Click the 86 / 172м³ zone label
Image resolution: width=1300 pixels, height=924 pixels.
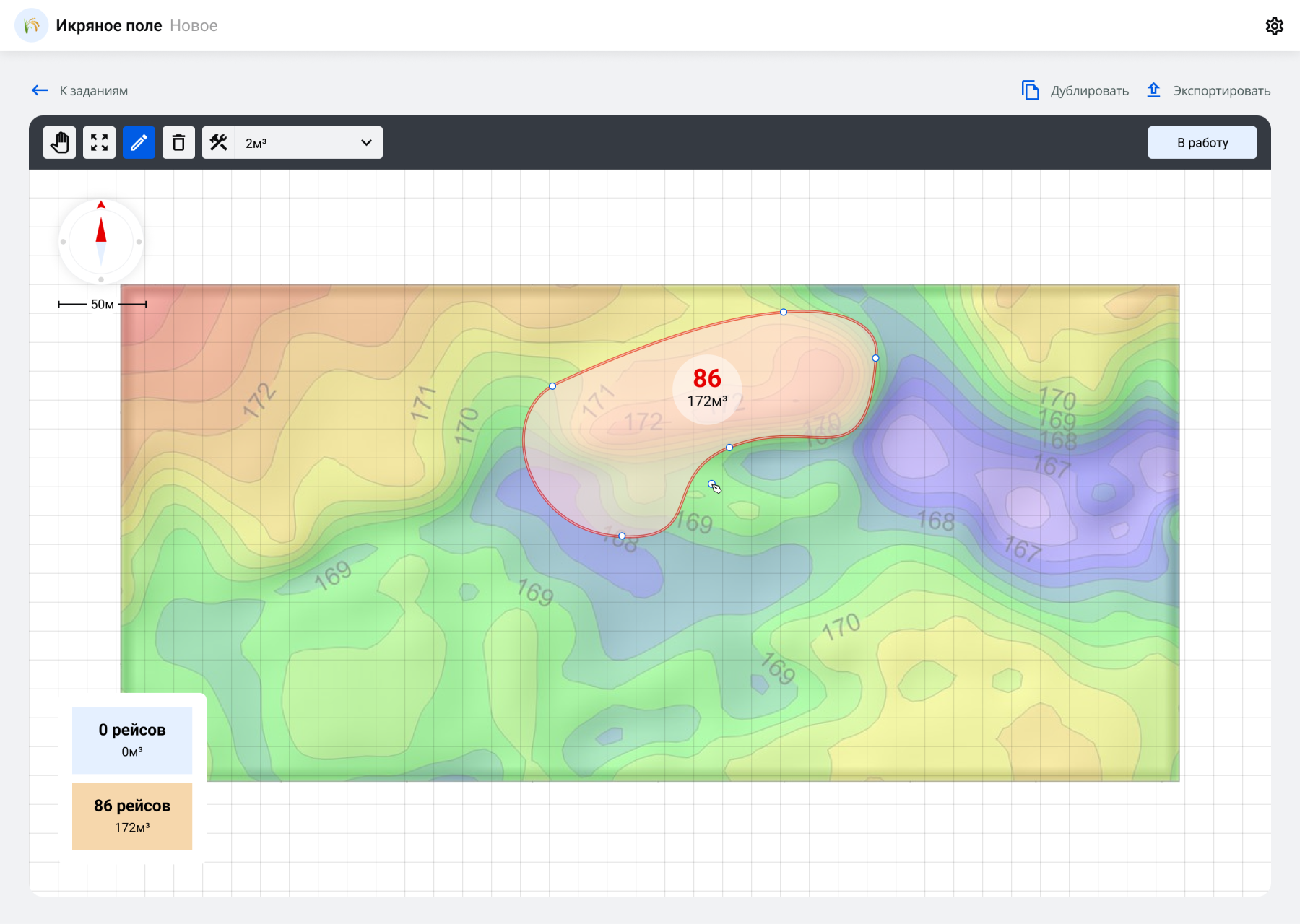707,388
